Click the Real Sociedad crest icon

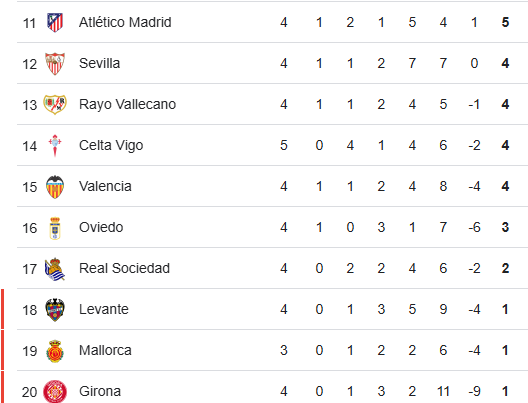click(x=55, y=269)
